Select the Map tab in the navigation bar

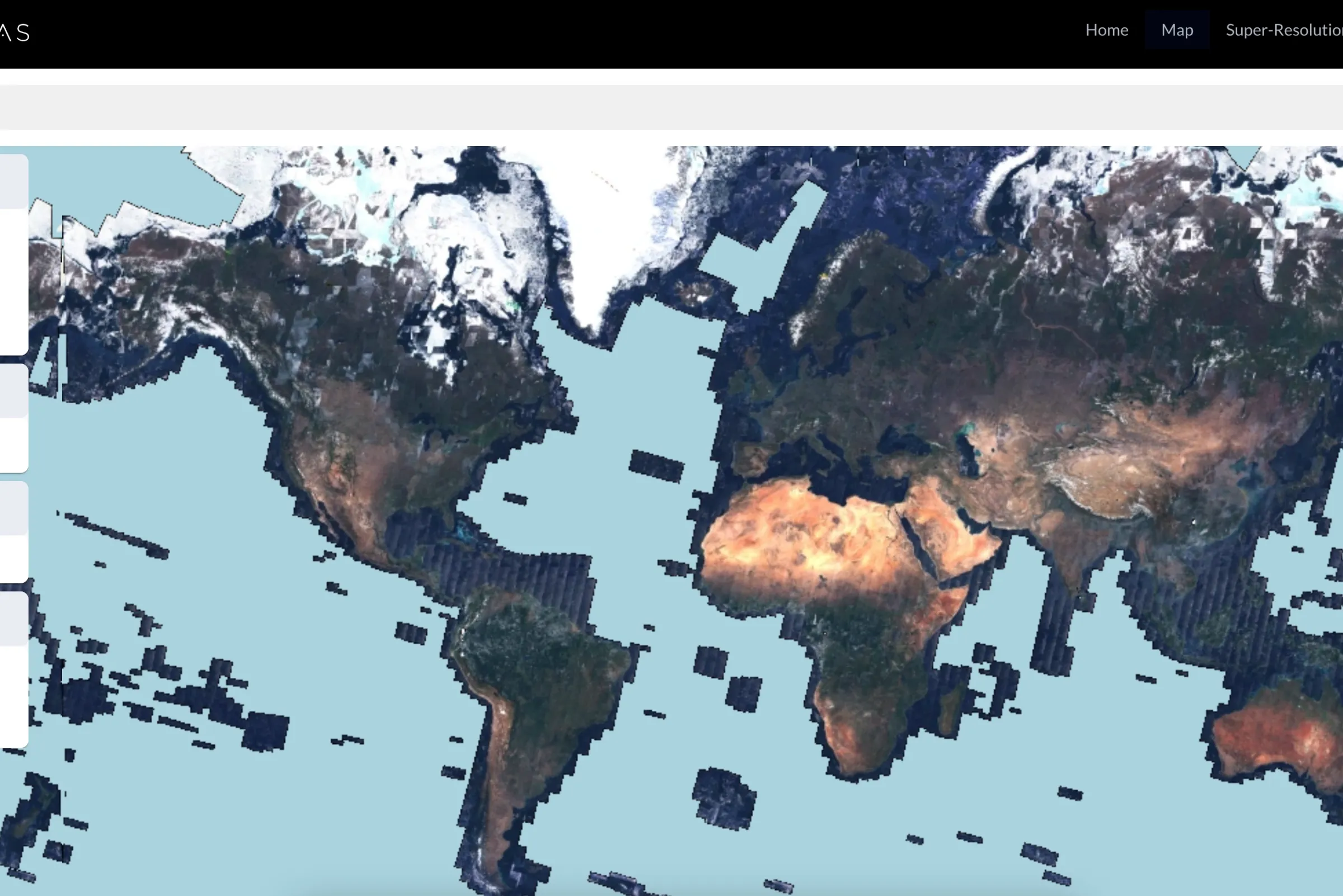pyautogui.click(x=1177, y=30)
